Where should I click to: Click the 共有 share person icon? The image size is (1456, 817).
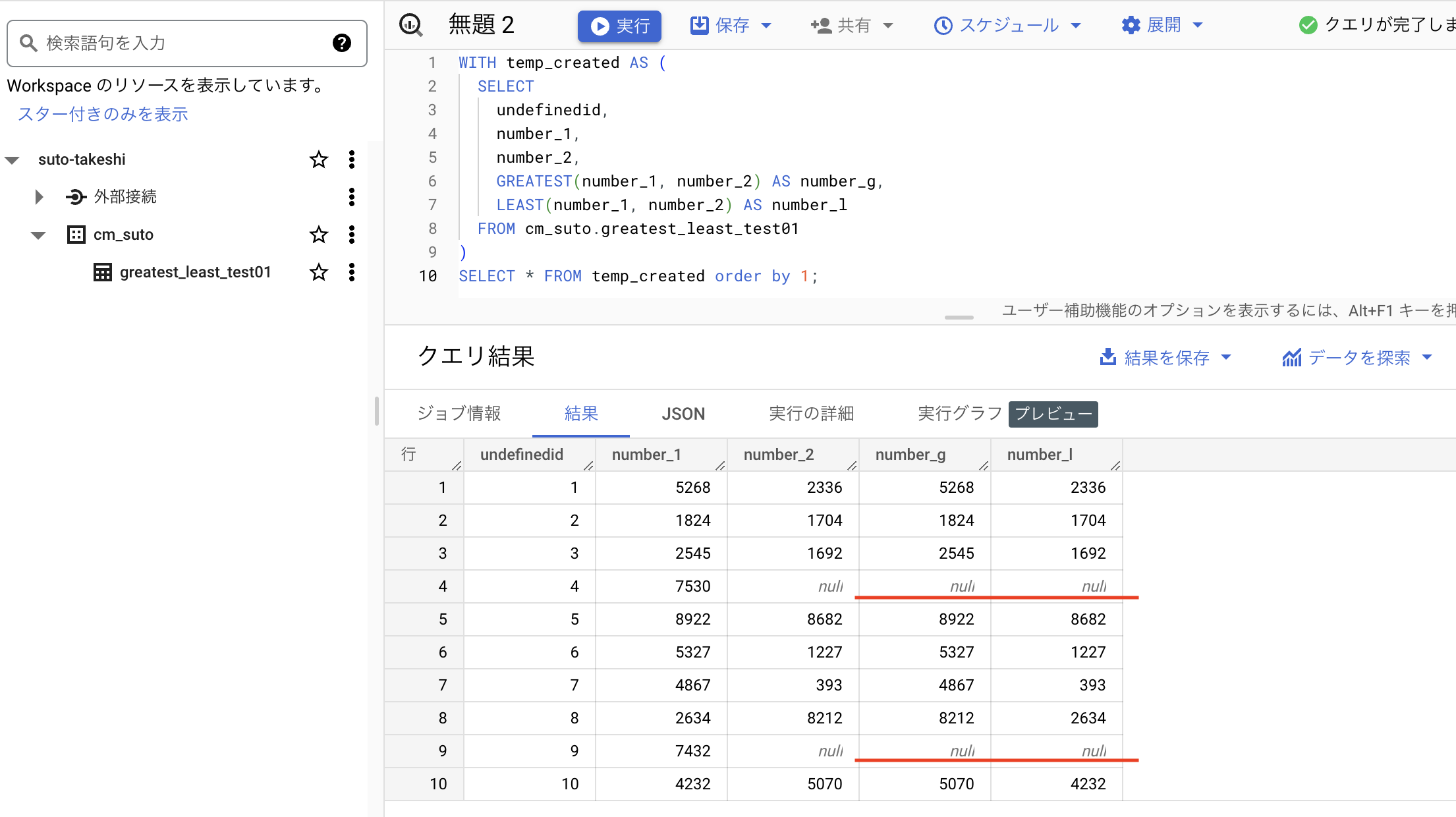click(x=821, y=26)
